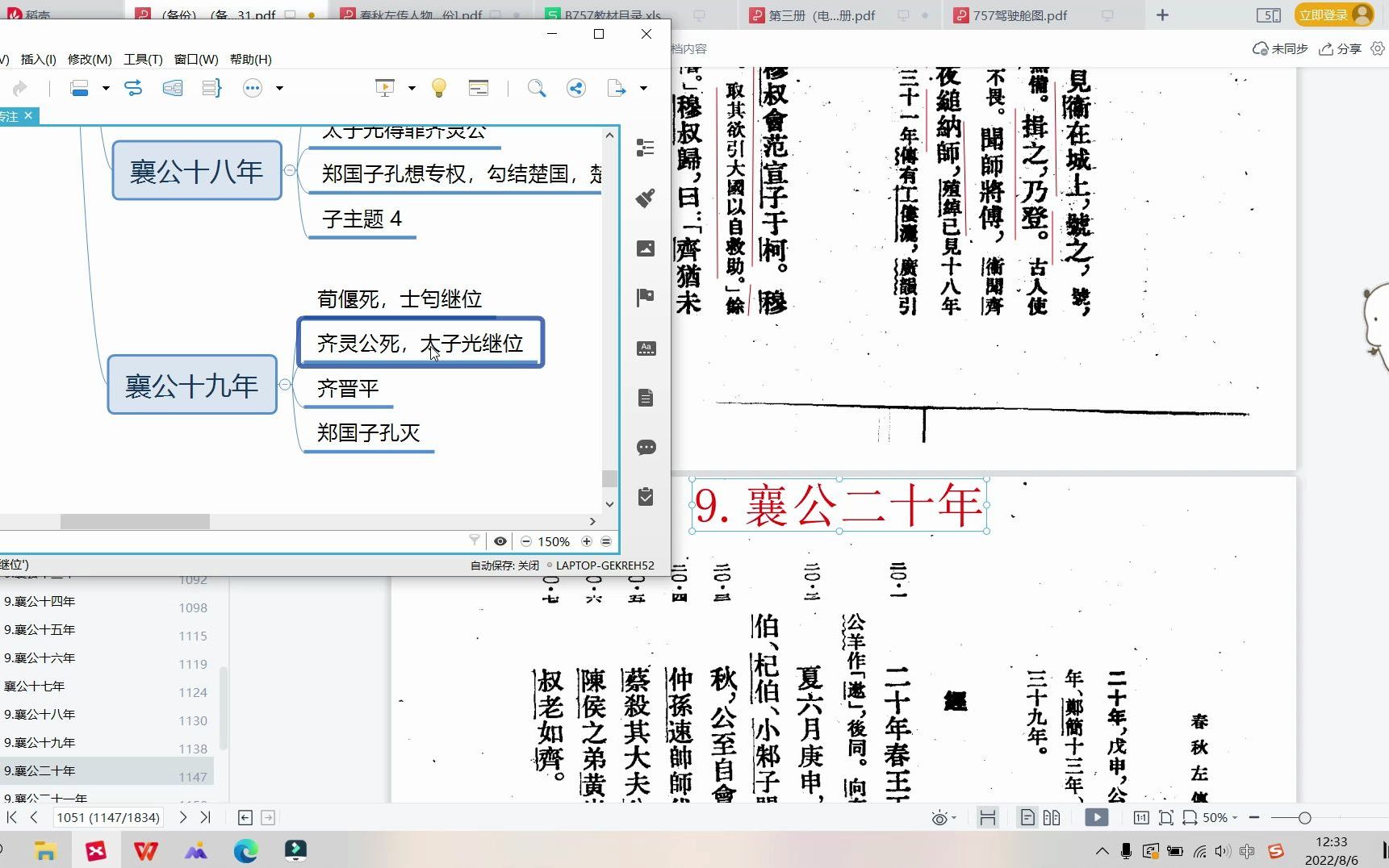1389x868 pixels.
Task: Export the mind map with the export icon
Action: click(x=617, y=88)
